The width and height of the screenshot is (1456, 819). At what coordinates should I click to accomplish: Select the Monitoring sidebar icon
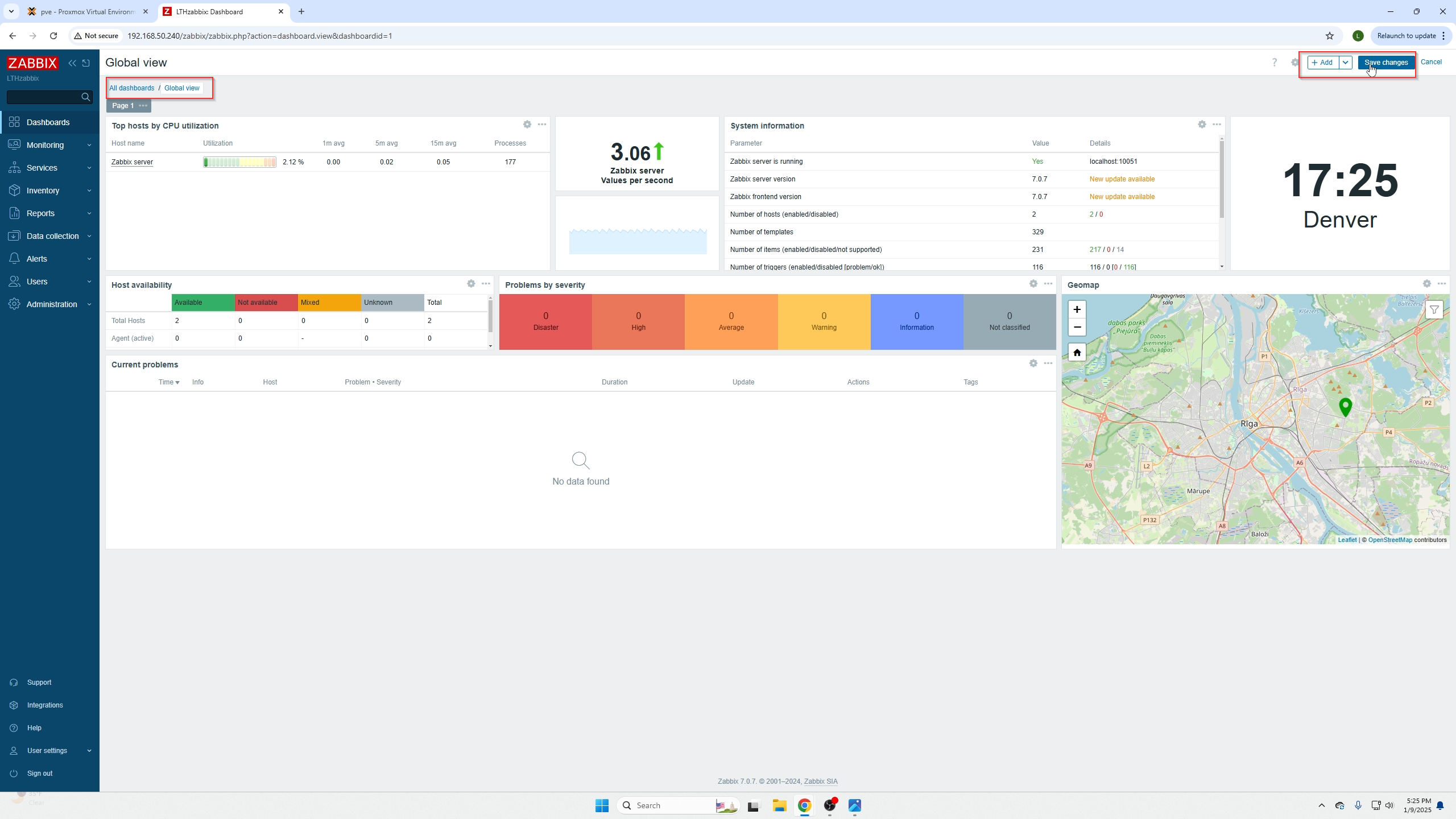(x=15, y=144)
